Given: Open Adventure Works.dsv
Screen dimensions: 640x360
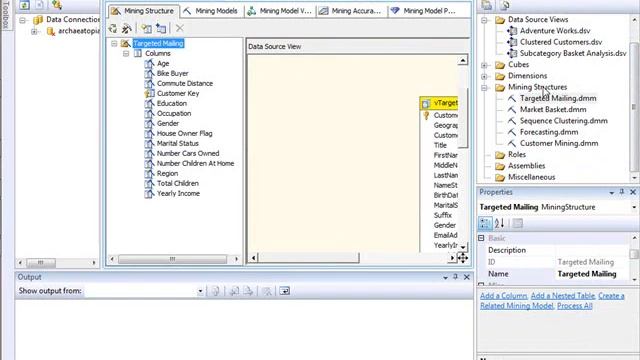Looking at the screenshot, I should coord(555,31).
